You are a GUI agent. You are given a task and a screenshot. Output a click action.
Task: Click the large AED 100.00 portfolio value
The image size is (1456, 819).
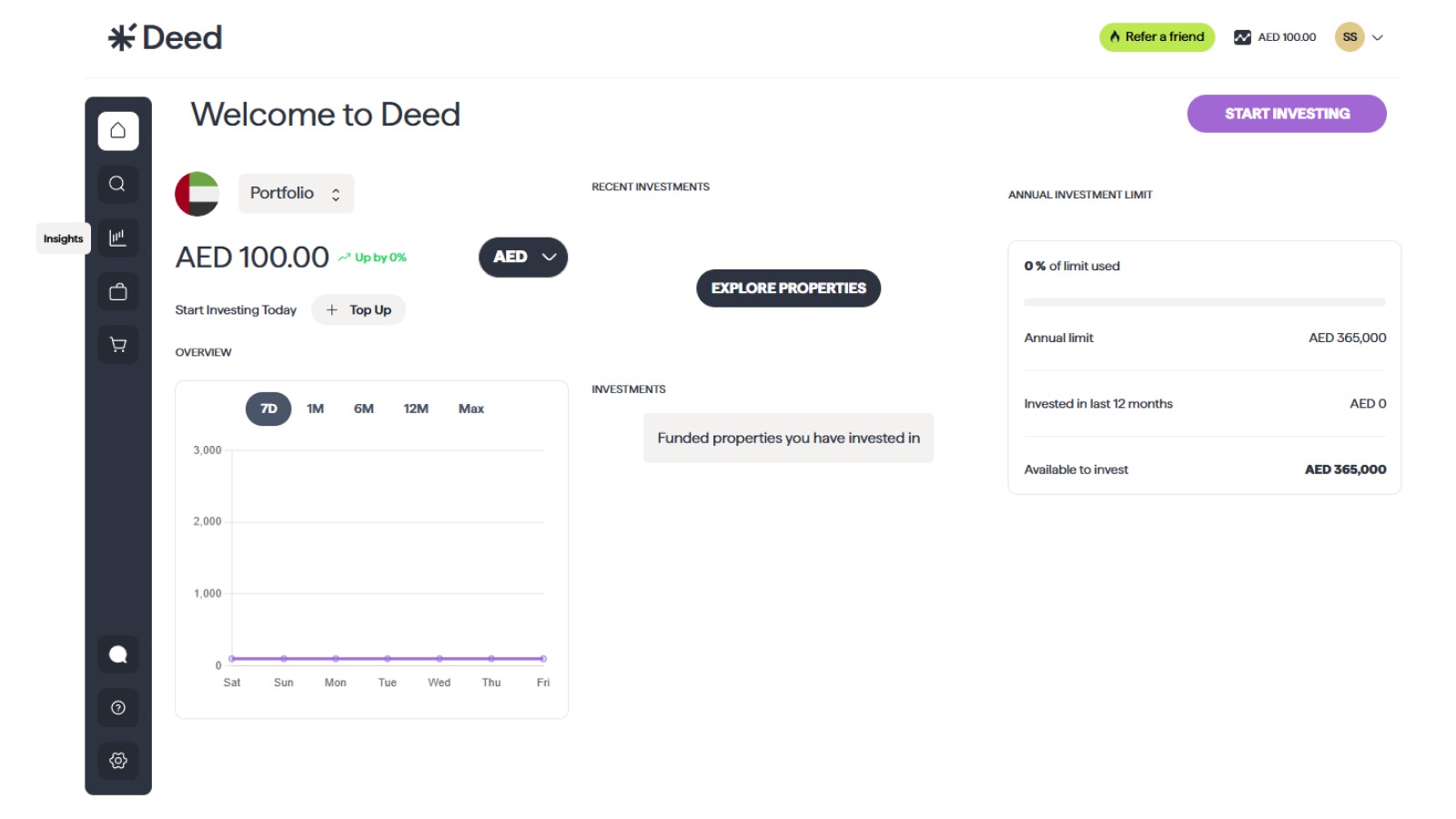click(x=252, y=258)
